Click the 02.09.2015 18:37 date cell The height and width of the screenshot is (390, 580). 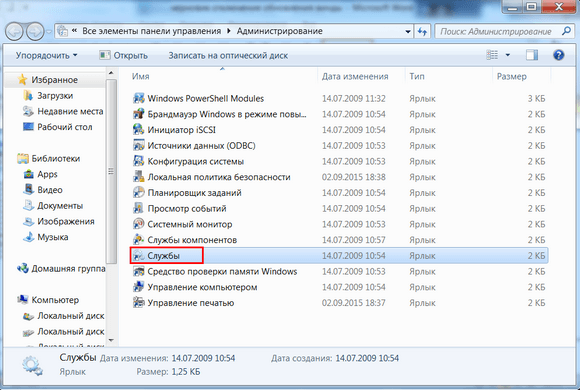click(354, 303)
